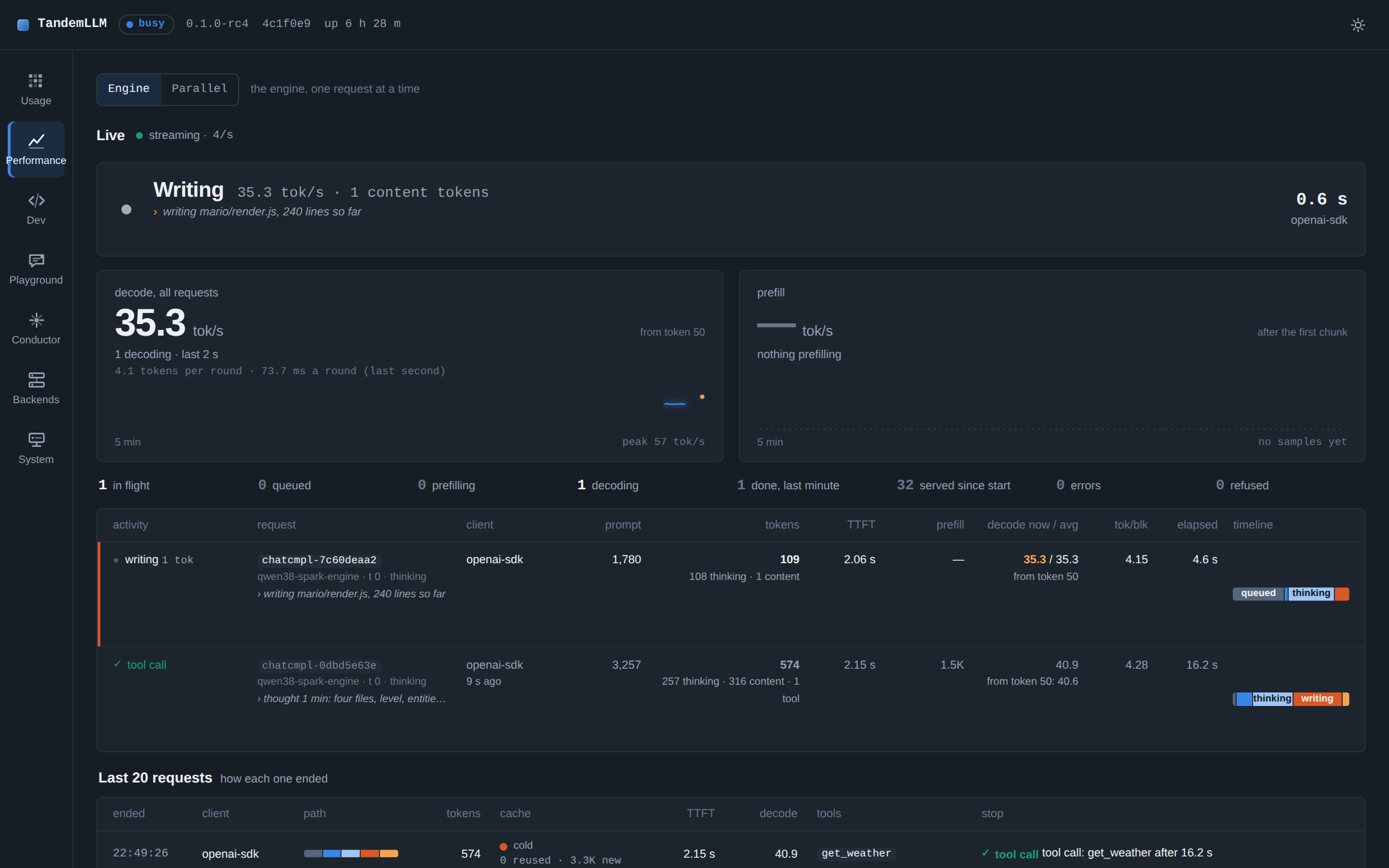This screenshot has width=1389, height=868.
Task: Open the Usage section icon
Action: (35, 80)
